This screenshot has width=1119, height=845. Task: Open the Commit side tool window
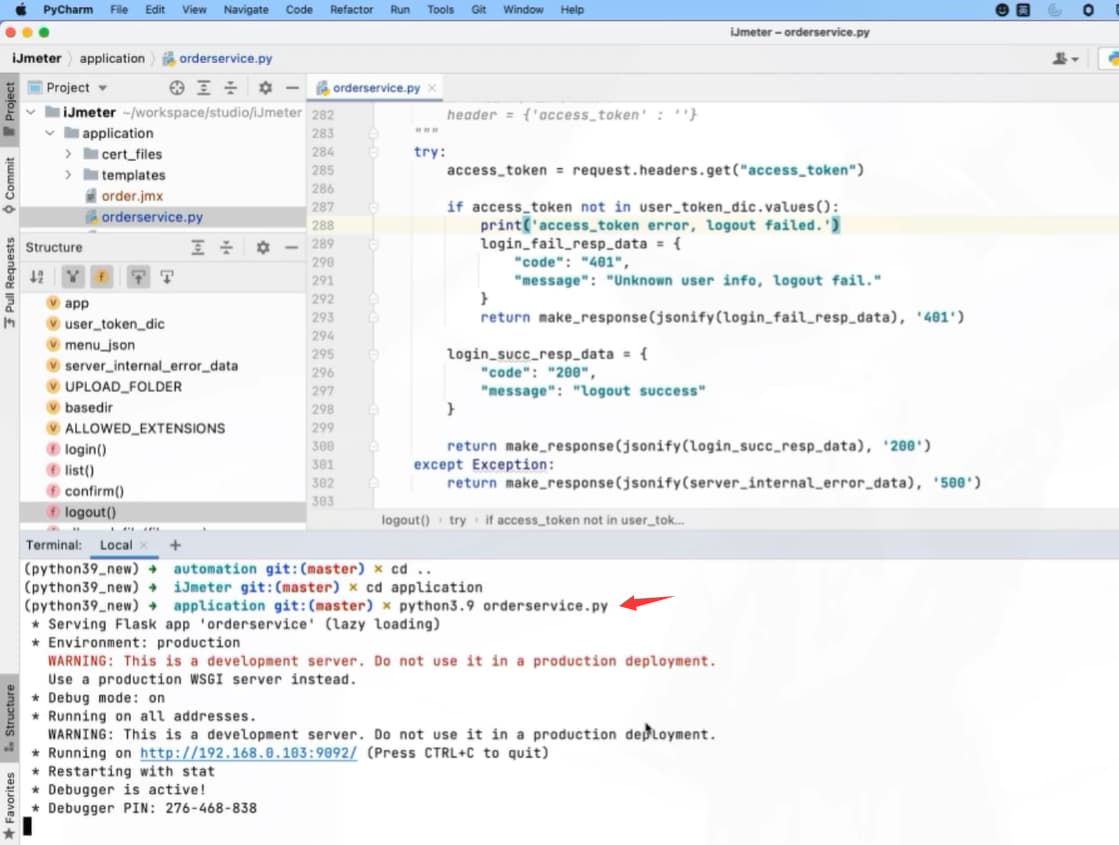coord(9,184)
